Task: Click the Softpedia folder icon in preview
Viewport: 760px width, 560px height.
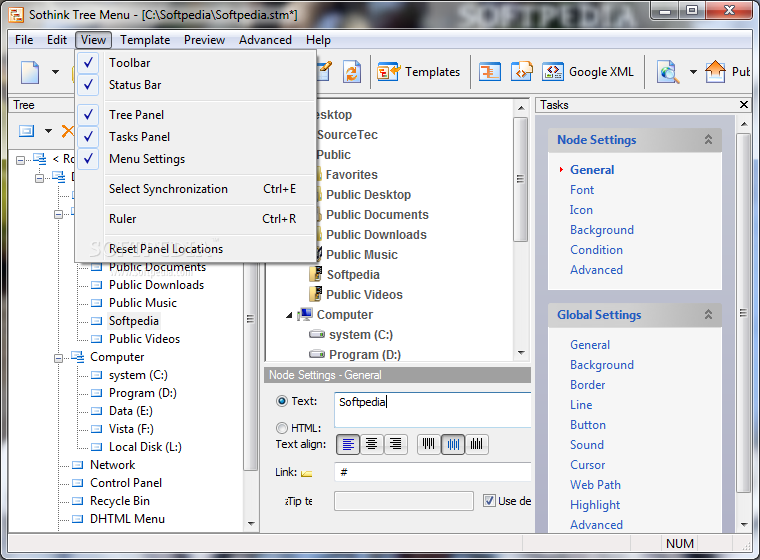Action: pyautogui.click(x=316, y=274)
